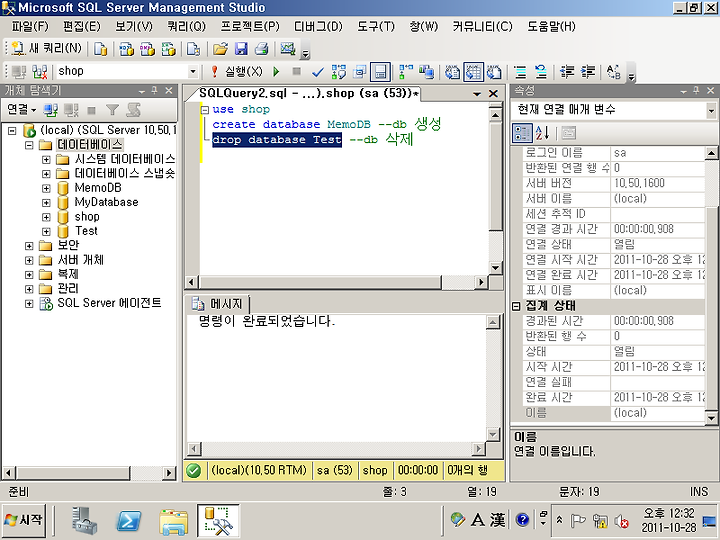Click the Save floppy disk icon
Image resolution: width=720 pixels, height=540 pixels.
pos(241,48)
